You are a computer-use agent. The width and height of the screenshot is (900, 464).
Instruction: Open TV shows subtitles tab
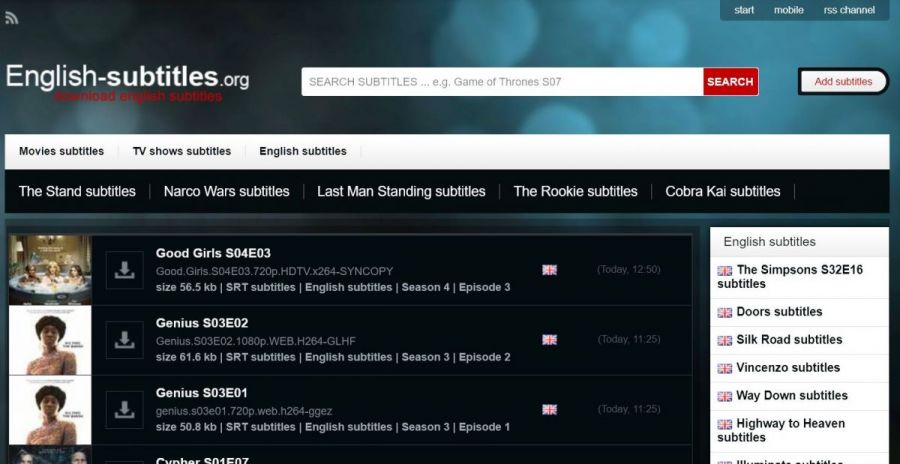181,152
